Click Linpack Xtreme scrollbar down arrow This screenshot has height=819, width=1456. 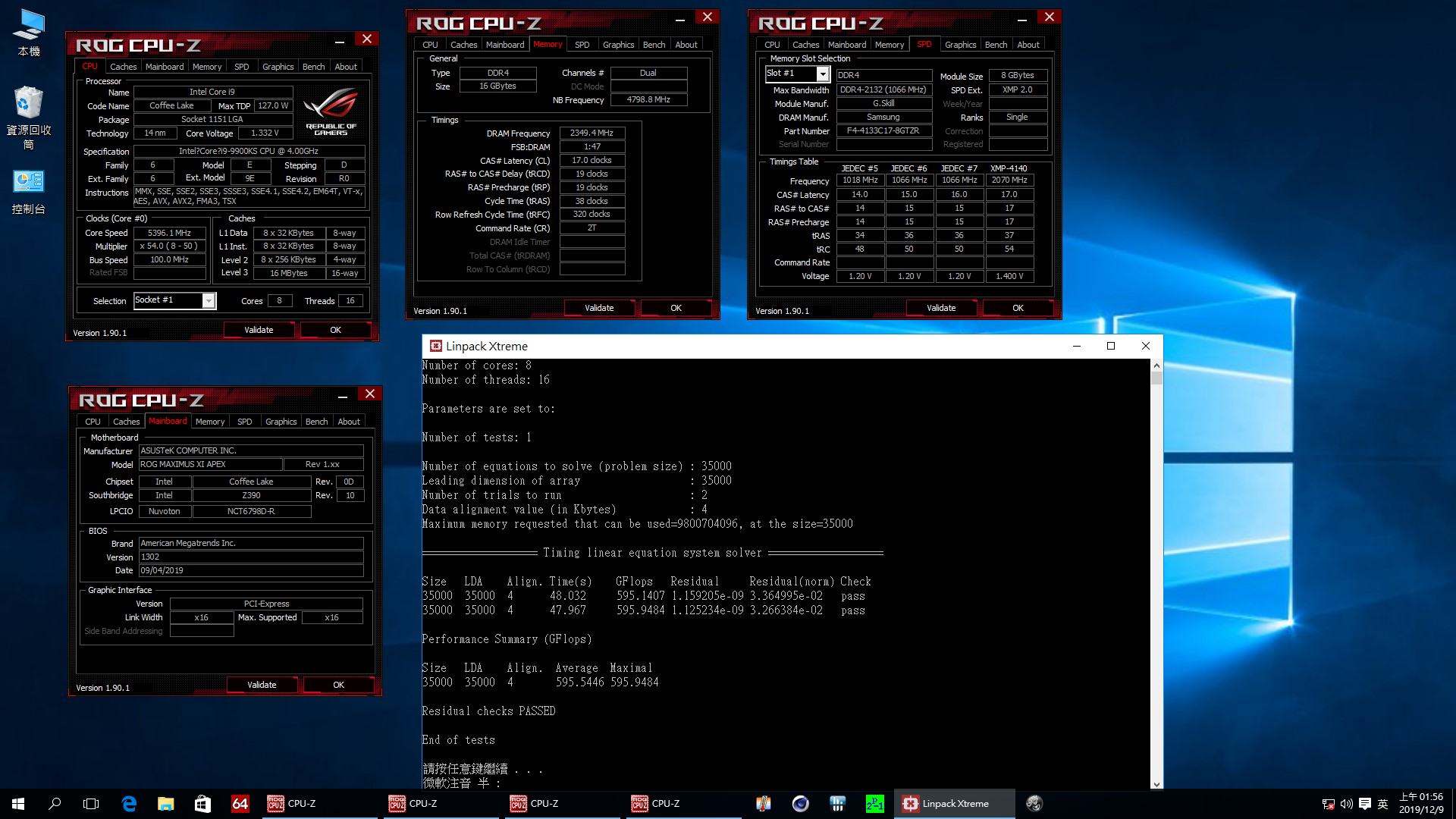coord(1156,784)
